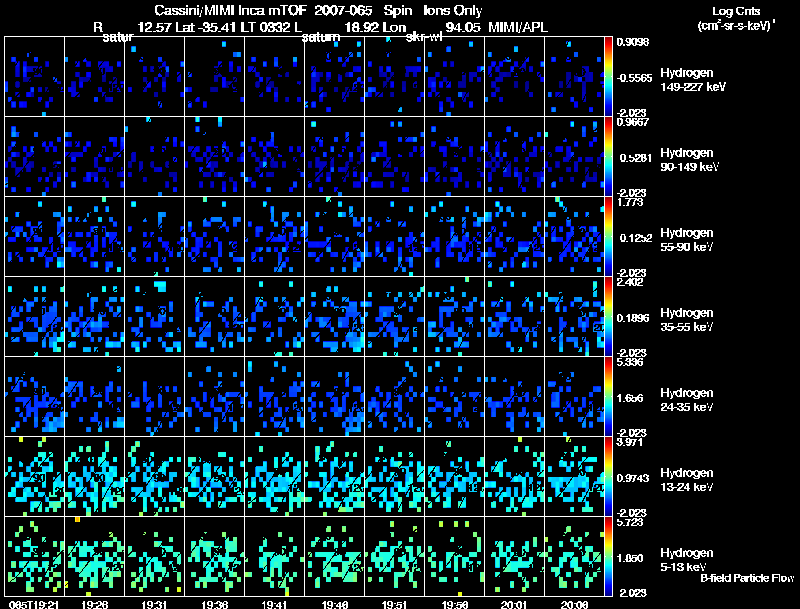Select the 'Log Cnts' colorbar heading
The width and height of the screenshot is (800, 609).
click(x=736, y=11)
